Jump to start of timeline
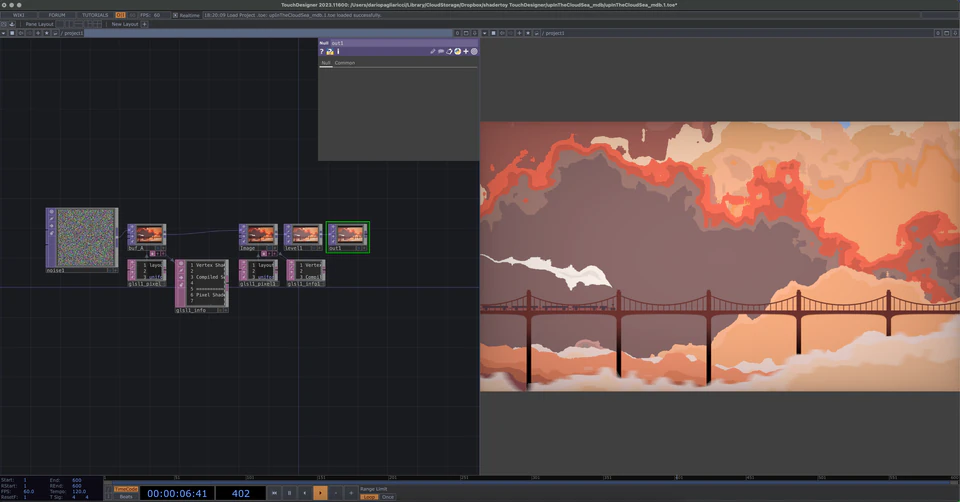Image resolution: width=960 pixels, height=502 pixels. point(274,493)
